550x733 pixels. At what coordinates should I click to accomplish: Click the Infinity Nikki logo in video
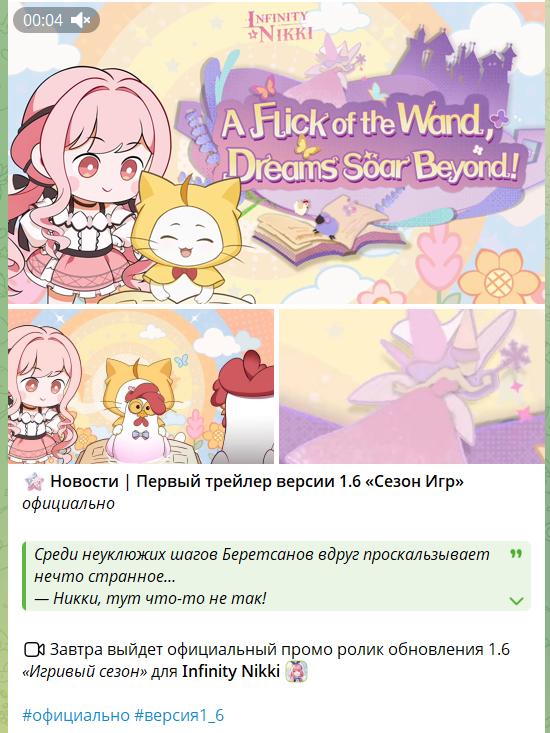(278, 26)
